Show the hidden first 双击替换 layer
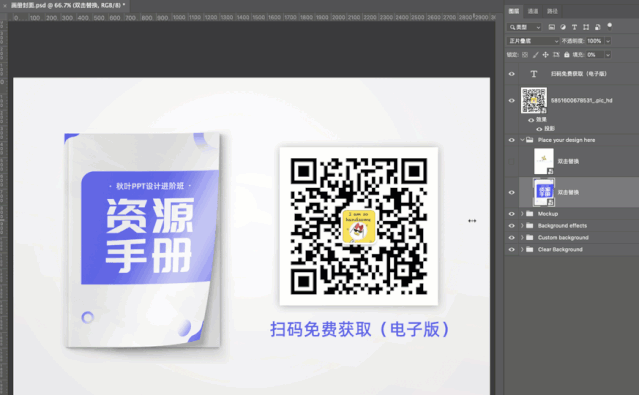This screenshot has height=395, width=639. (511, 161)
